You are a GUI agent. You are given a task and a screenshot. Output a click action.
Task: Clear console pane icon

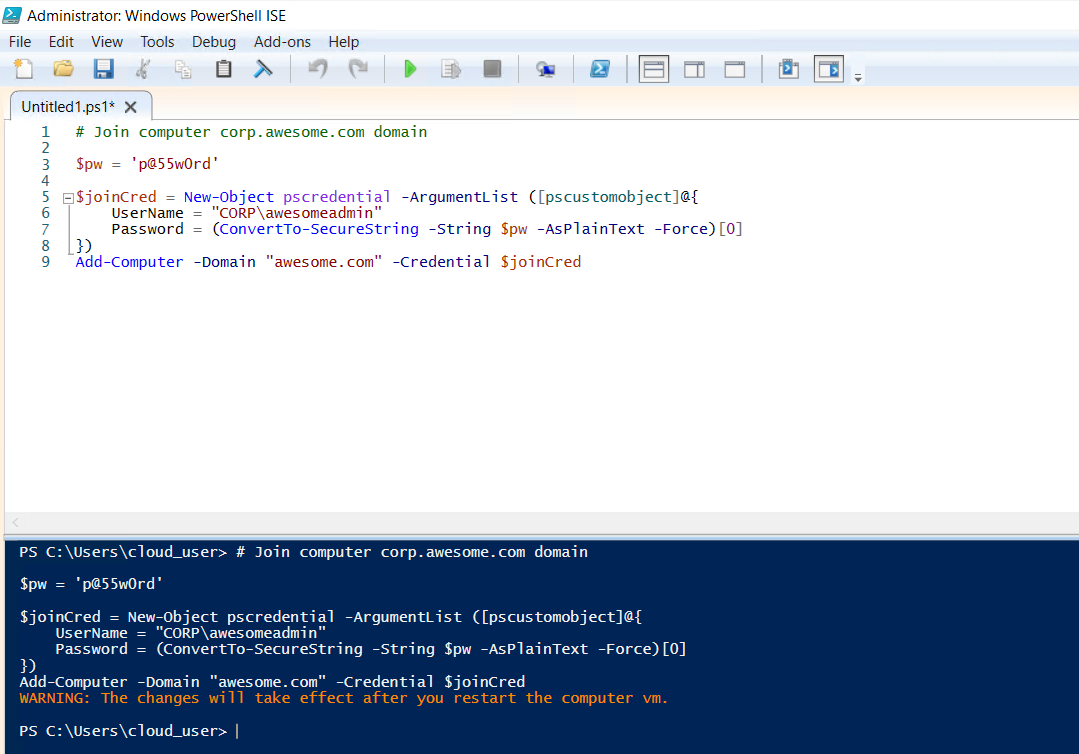click(x=264, y=69)
